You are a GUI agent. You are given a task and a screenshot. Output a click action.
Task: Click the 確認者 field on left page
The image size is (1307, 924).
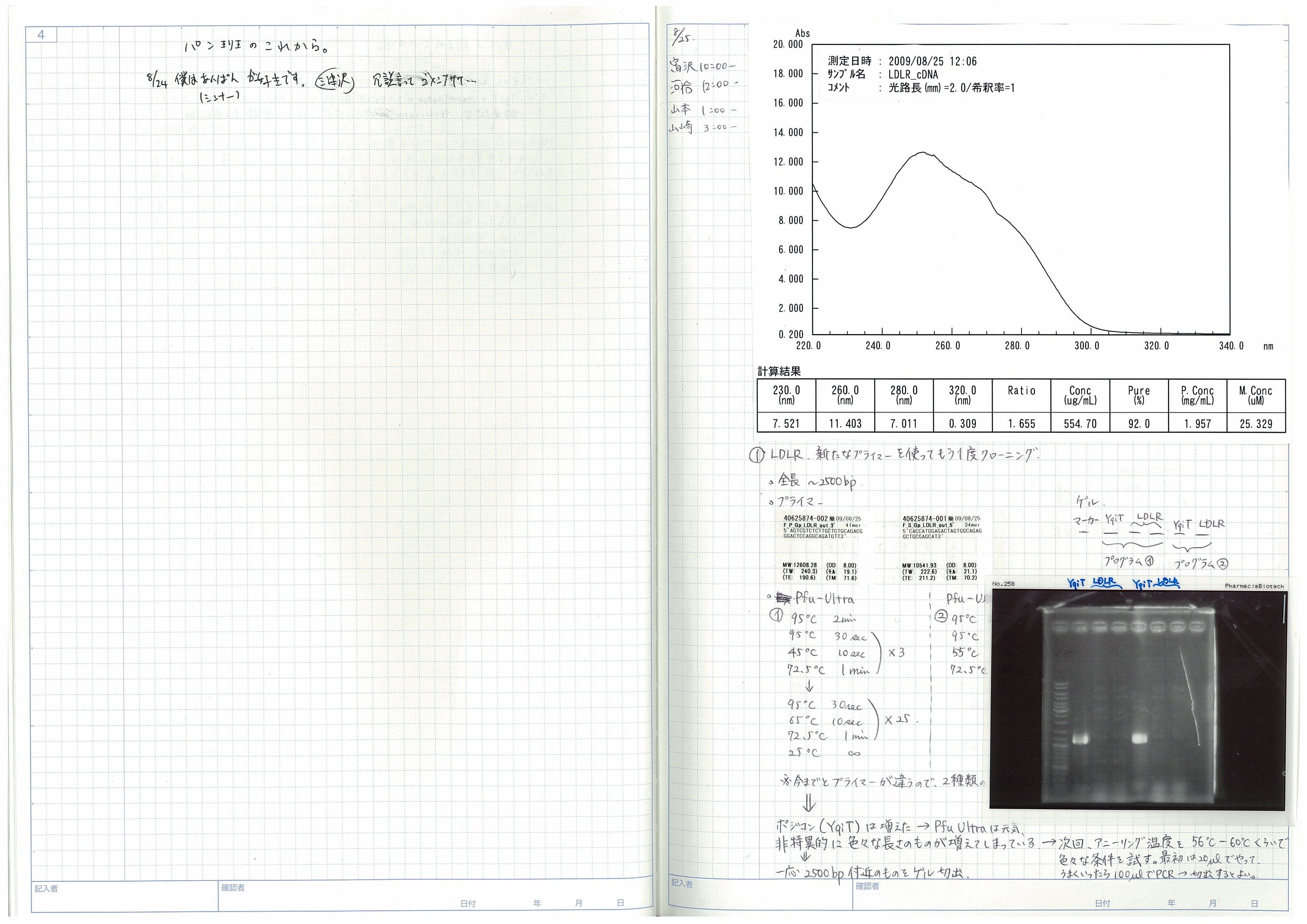tap(233, 888)
